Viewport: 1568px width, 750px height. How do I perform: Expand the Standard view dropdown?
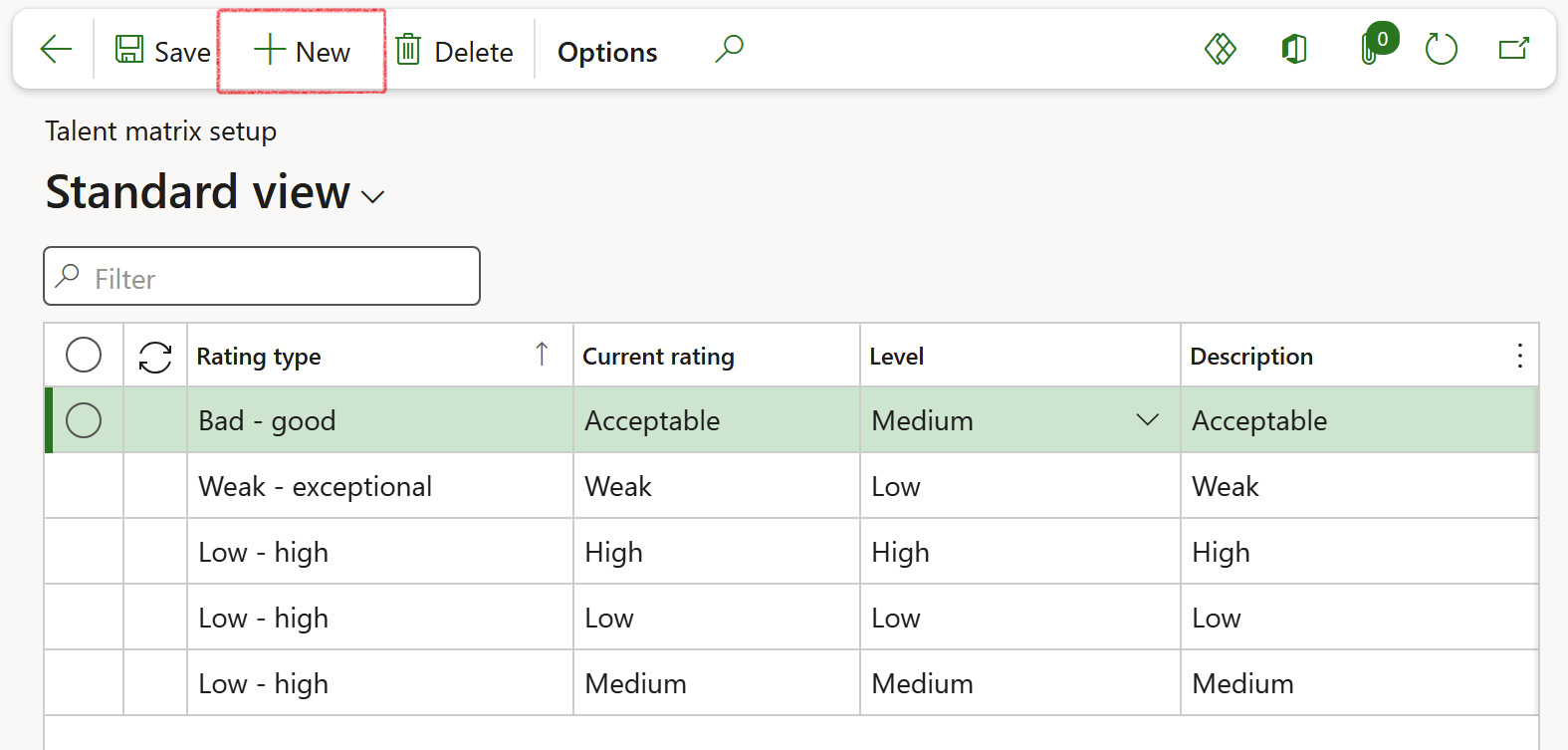373,197
